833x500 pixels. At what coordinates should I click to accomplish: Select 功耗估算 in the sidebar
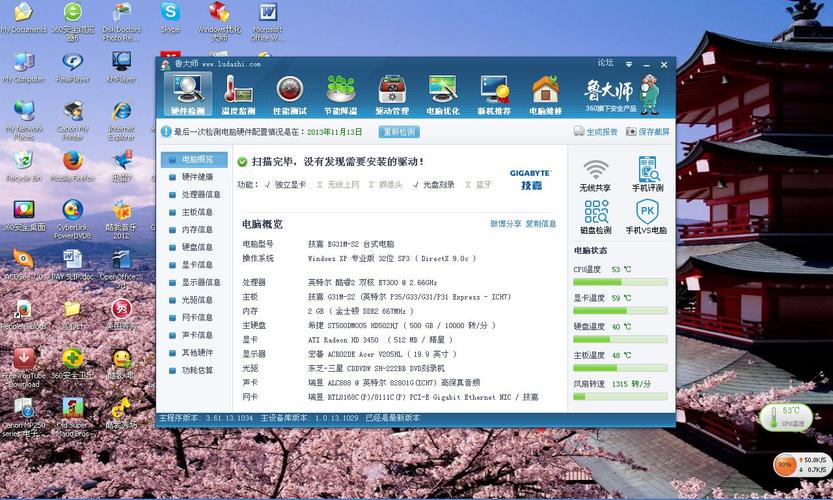click(194, 370)
